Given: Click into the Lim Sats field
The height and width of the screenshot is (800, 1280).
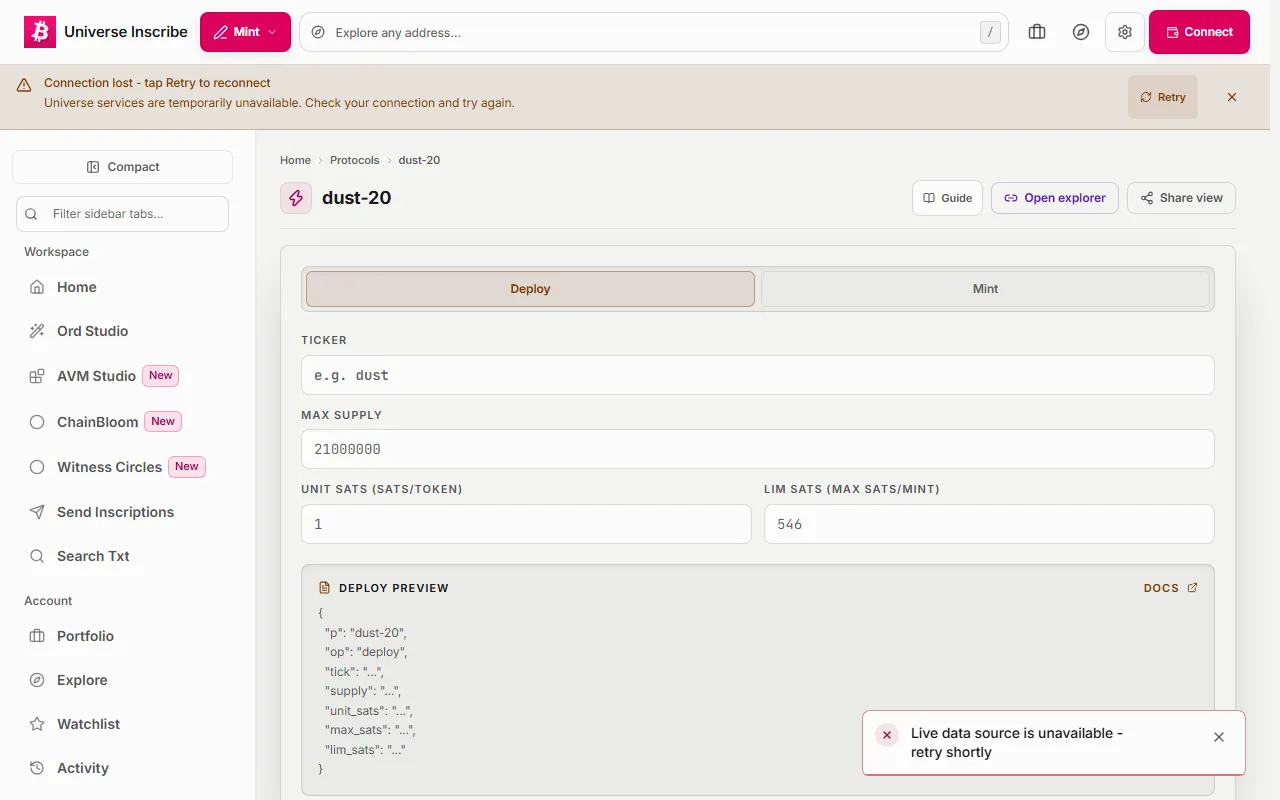Looking at the screenshot, I should point(989,524).
